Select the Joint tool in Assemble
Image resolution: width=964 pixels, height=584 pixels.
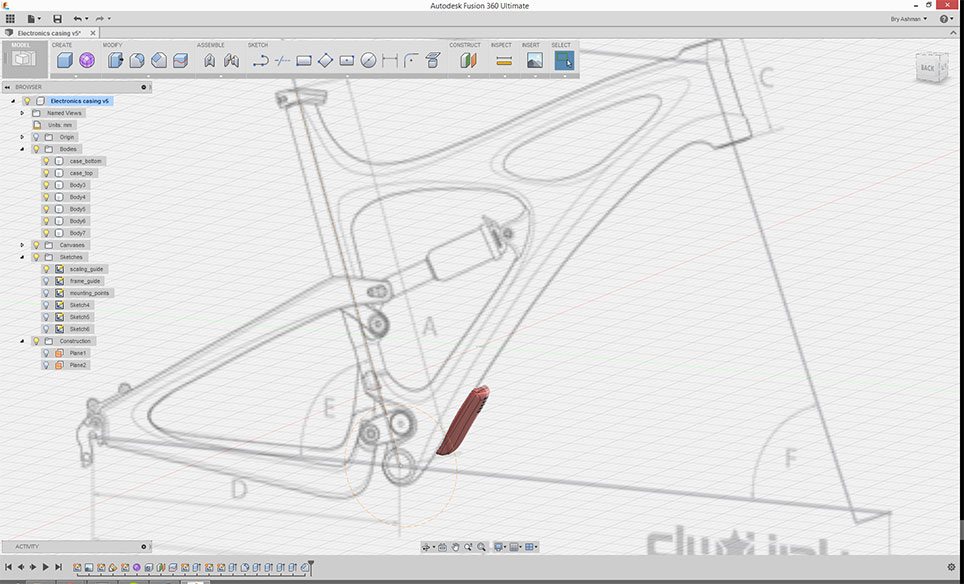point(210,60)
